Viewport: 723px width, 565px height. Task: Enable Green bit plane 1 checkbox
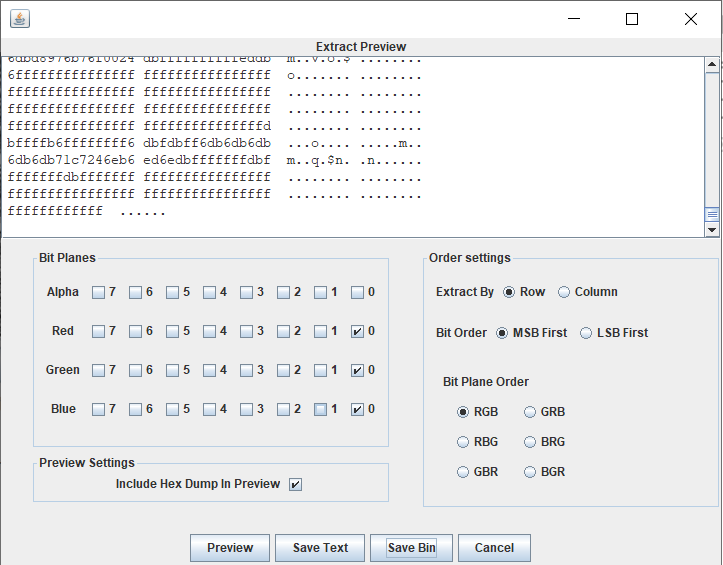[x=320, y=370]
